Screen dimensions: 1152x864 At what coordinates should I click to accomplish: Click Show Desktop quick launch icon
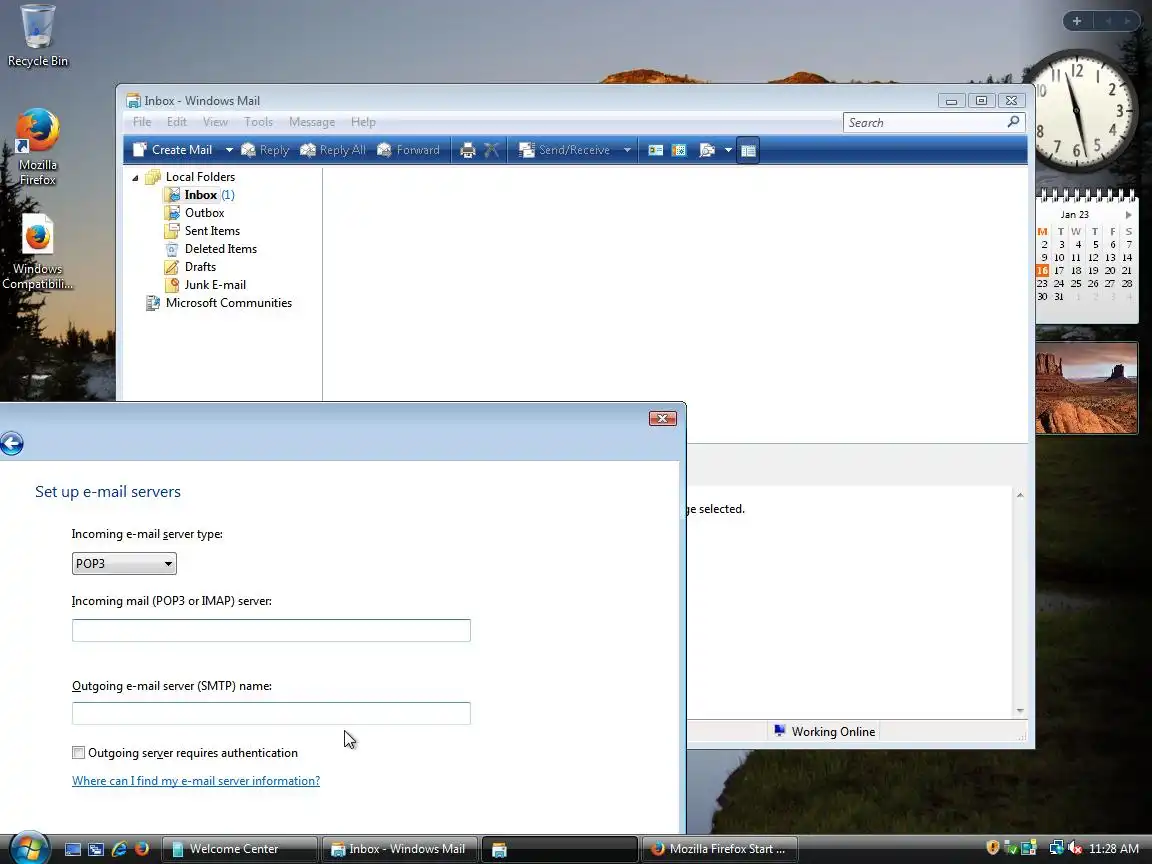73,849
